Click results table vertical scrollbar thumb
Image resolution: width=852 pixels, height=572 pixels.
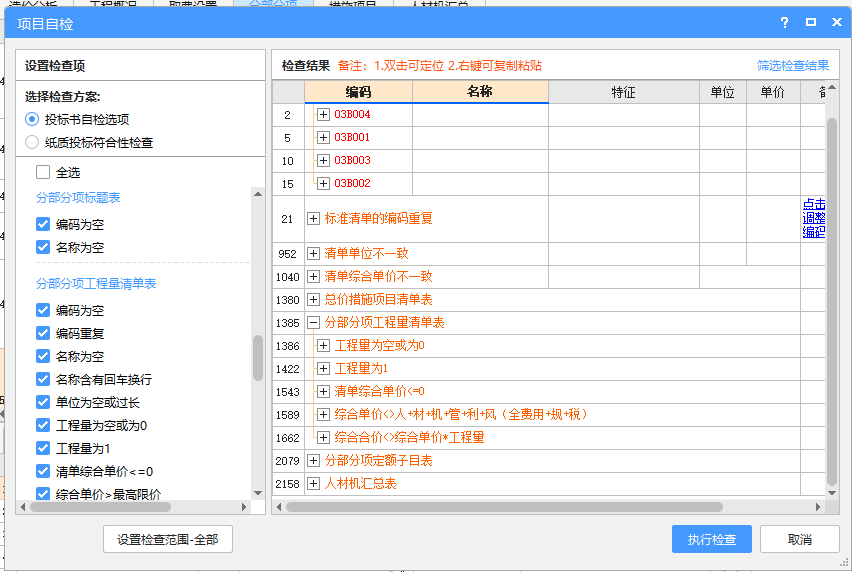click(x=832, y=301)
